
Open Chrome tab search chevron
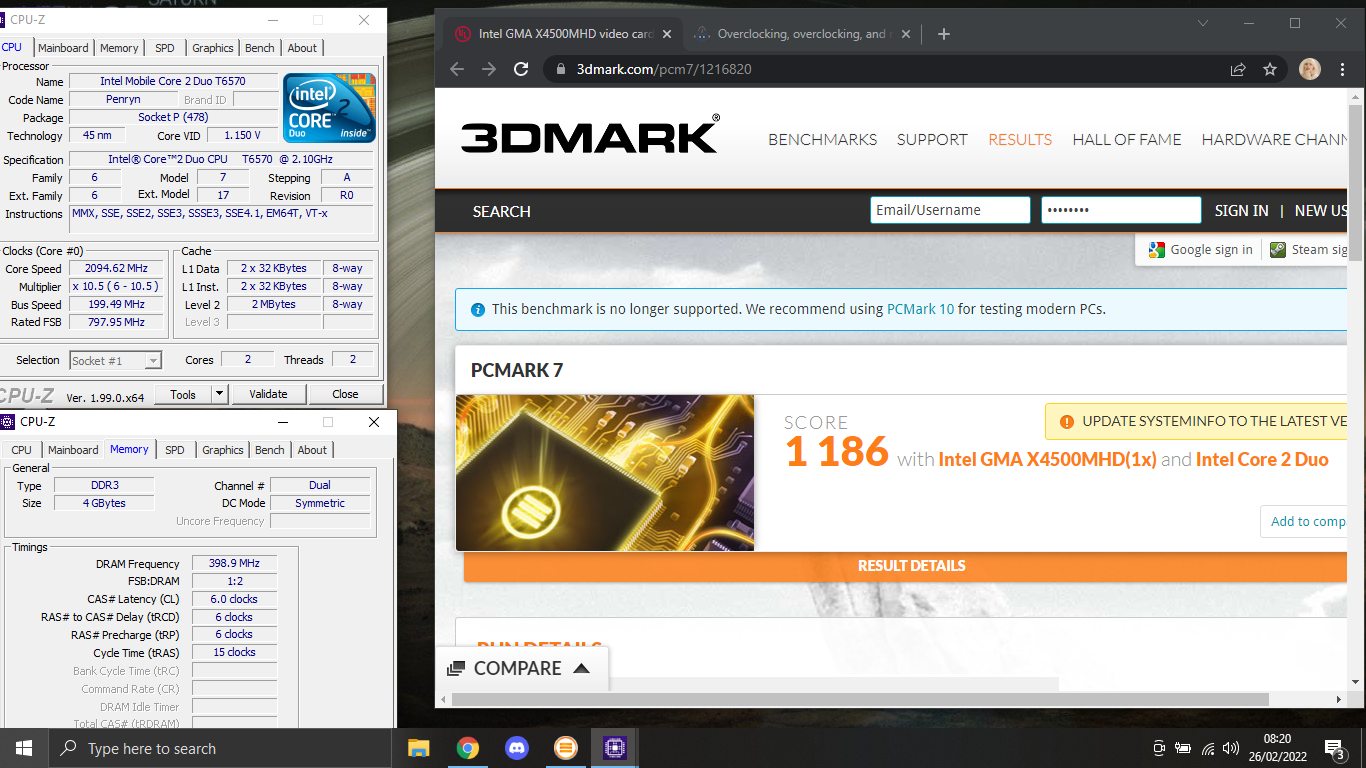[1203, 23]
